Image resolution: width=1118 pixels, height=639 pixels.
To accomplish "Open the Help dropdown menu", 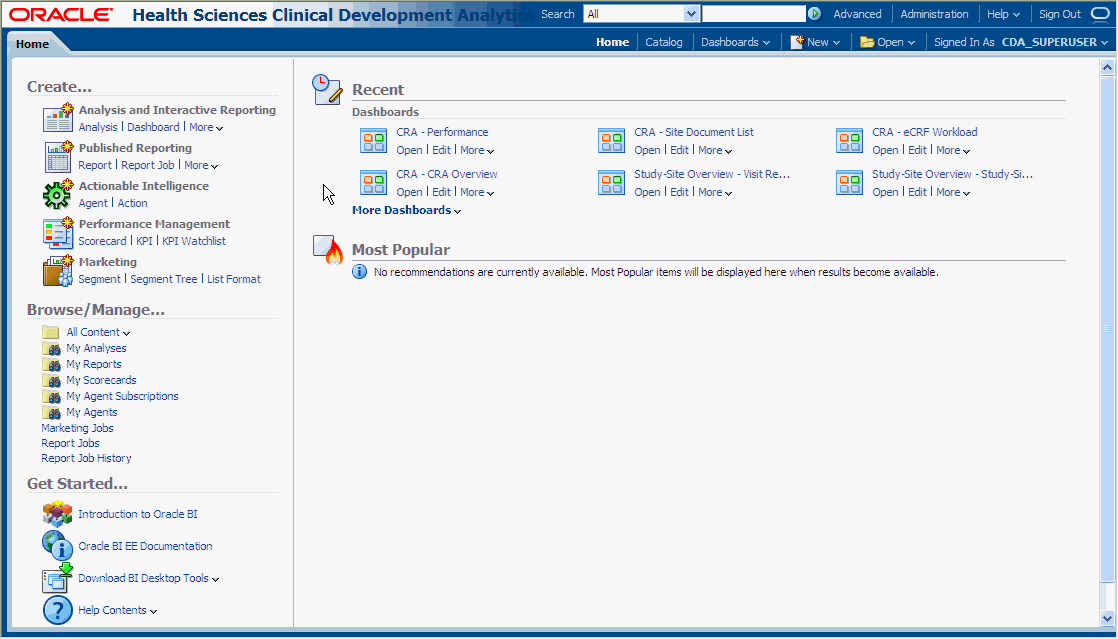I will coord(1003,14).
